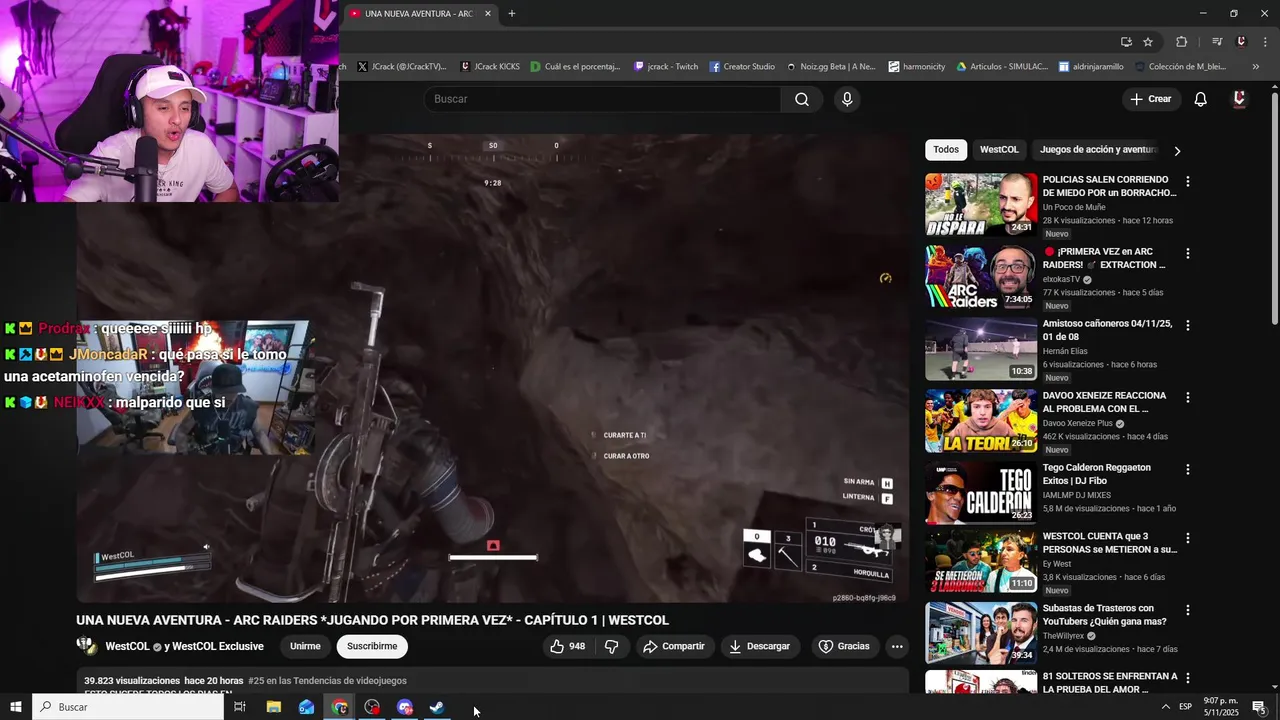Open options for Subastas de Trasteros video

coord(1188,610)
